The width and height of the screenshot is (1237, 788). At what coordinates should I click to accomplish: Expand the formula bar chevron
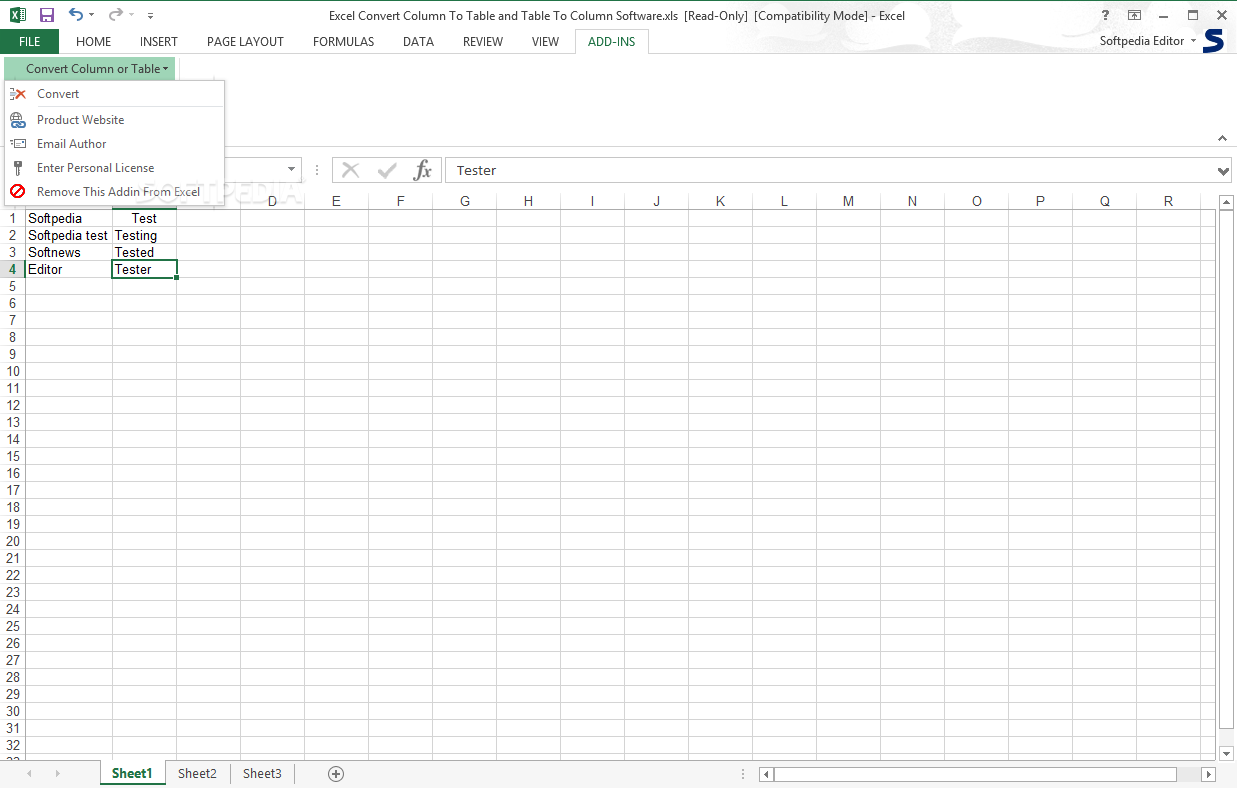(x=1224, y=171)
